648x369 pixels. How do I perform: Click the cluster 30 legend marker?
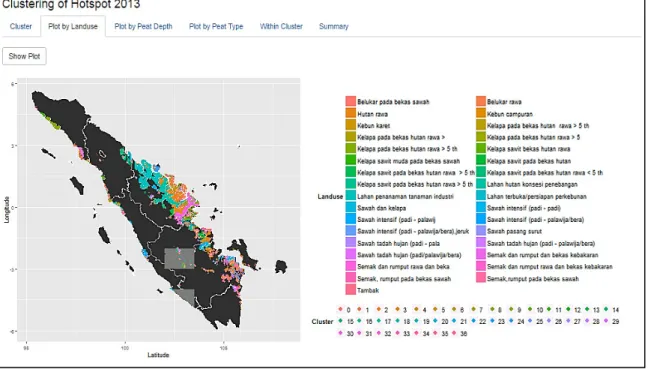[341, 333]
